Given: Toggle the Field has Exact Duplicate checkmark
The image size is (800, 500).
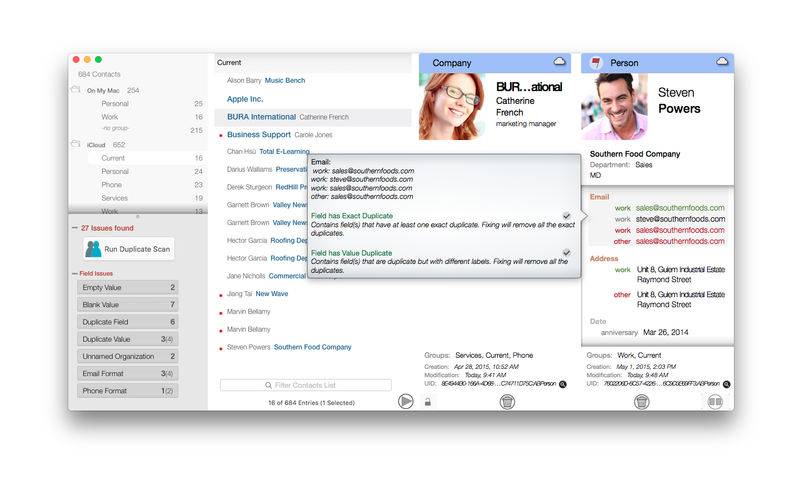Looking at the screenshot, I should coord(566,216).
